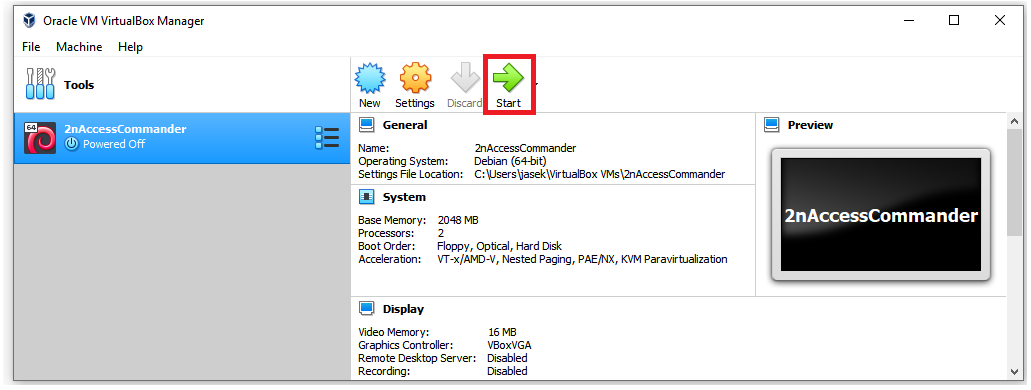This screenshot has height=390, width=1031.
Task: Click the Acceleration value starting with VT-x/AMD-V
Action: 582,259
